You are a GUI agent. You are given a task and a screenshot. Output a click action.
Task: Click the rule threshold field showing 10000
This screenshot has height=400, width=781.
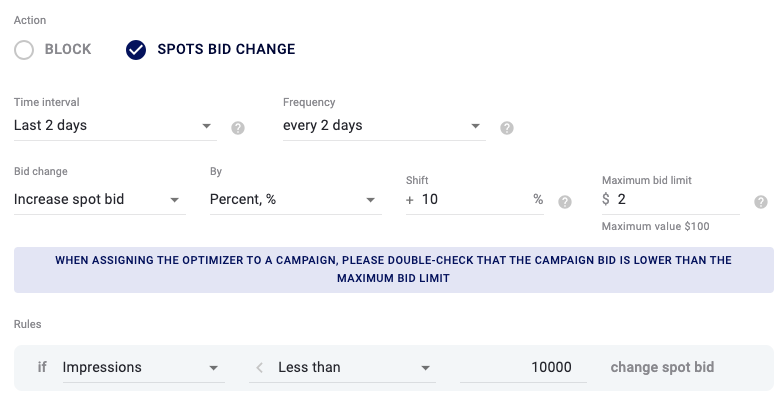point(523,368)
